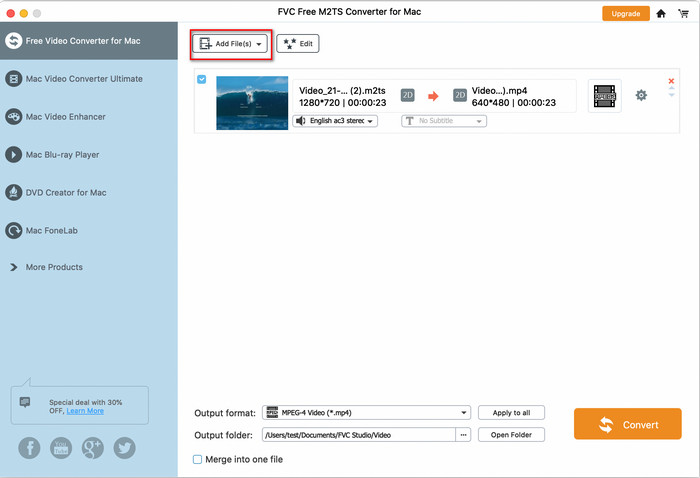
Task: Browse output folder with ellipsis button
Action: point(463,435)
